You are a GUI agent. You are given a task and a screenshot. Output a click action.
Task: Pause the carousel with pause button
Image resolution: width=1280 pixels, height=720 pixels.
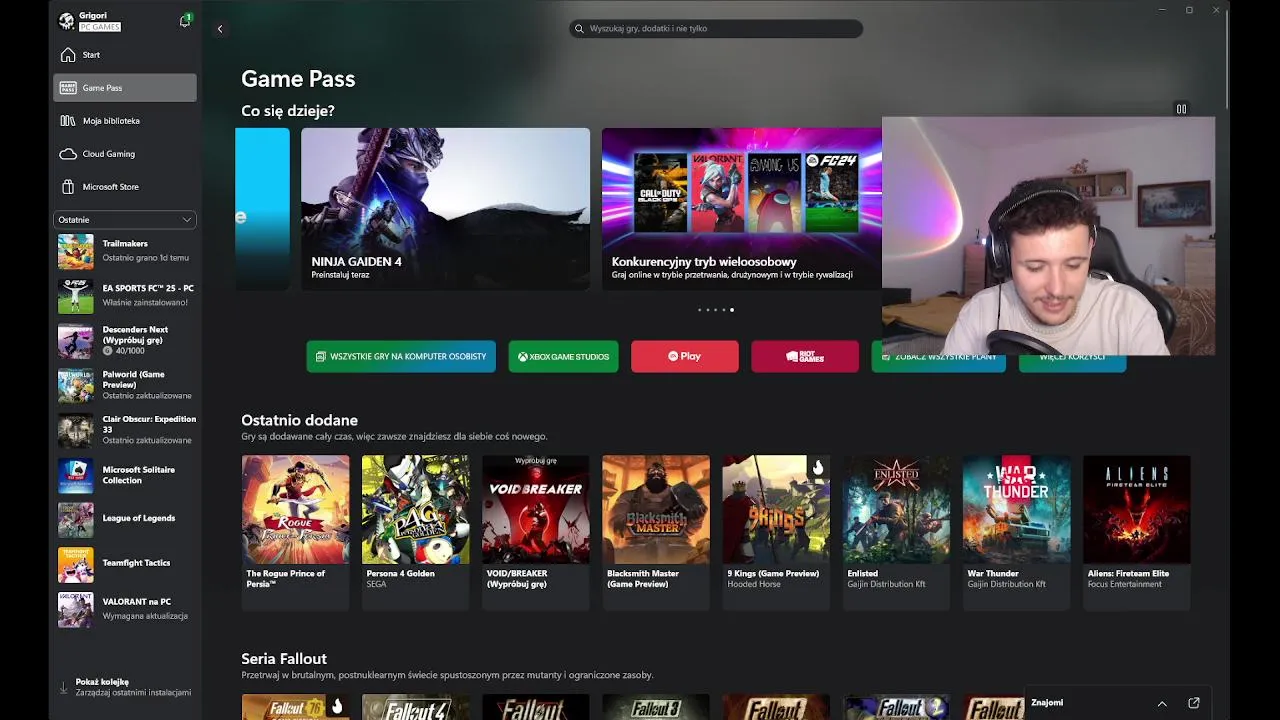click(1181, 109)
